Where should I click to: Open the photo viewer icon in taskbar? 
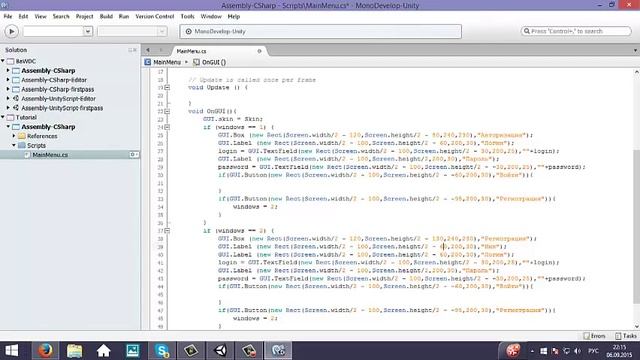[133, 351]
